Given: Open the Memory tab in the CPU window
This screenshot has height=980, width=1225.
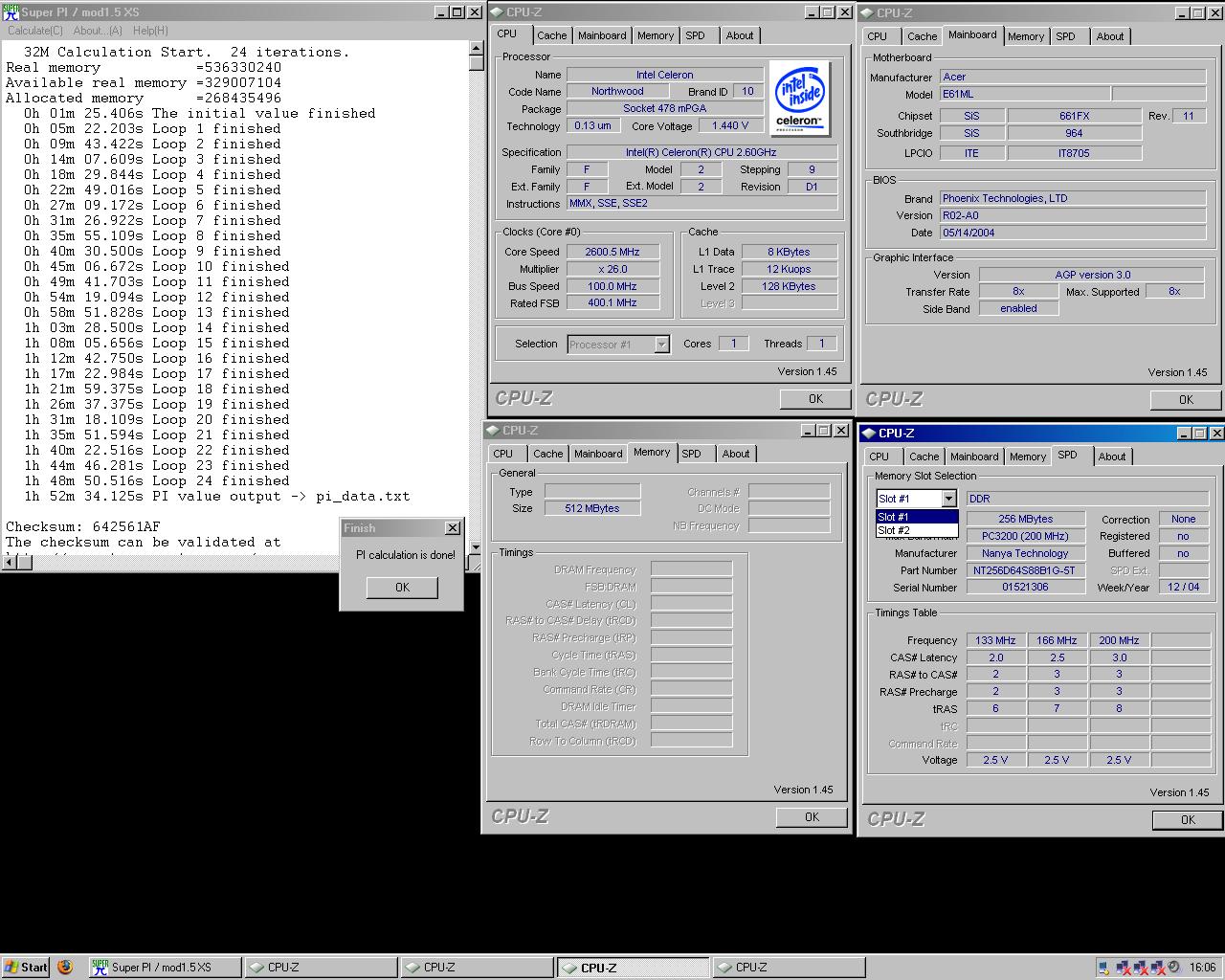Looking at the screenshot, I should tap(656, 35).
